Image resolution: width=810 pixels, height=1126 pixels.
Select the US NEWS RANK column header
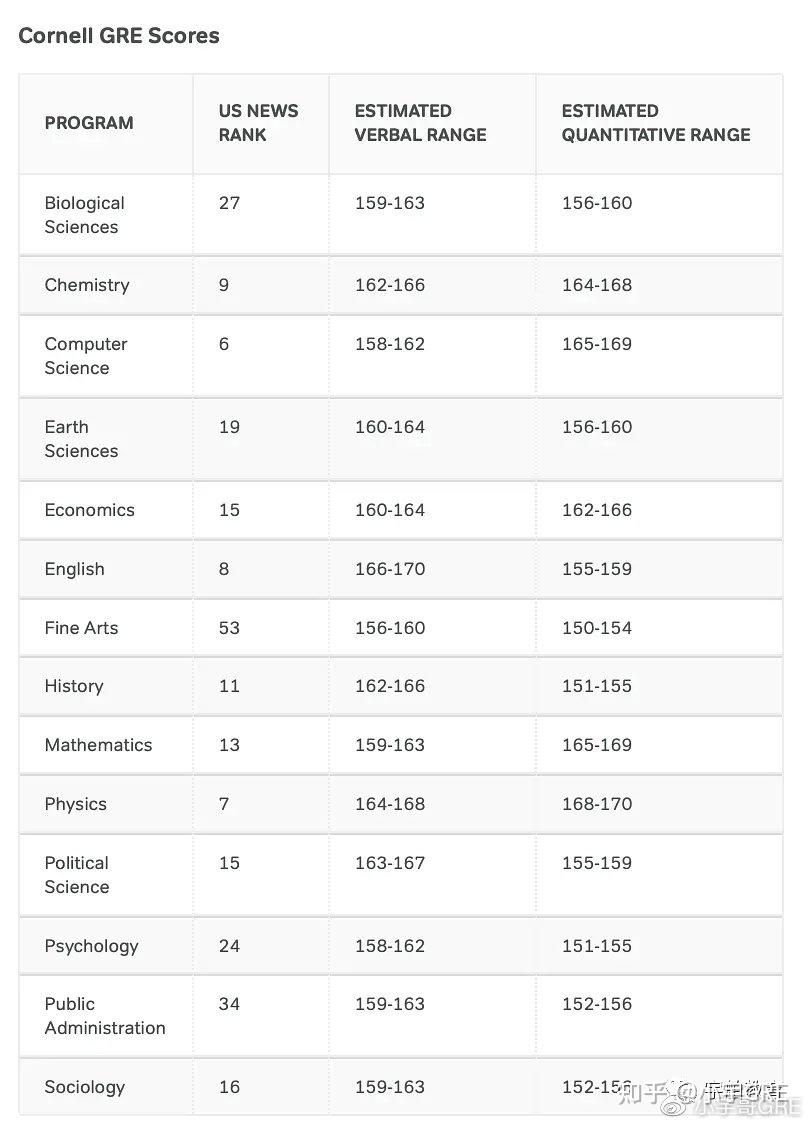(x=258, y=123)
